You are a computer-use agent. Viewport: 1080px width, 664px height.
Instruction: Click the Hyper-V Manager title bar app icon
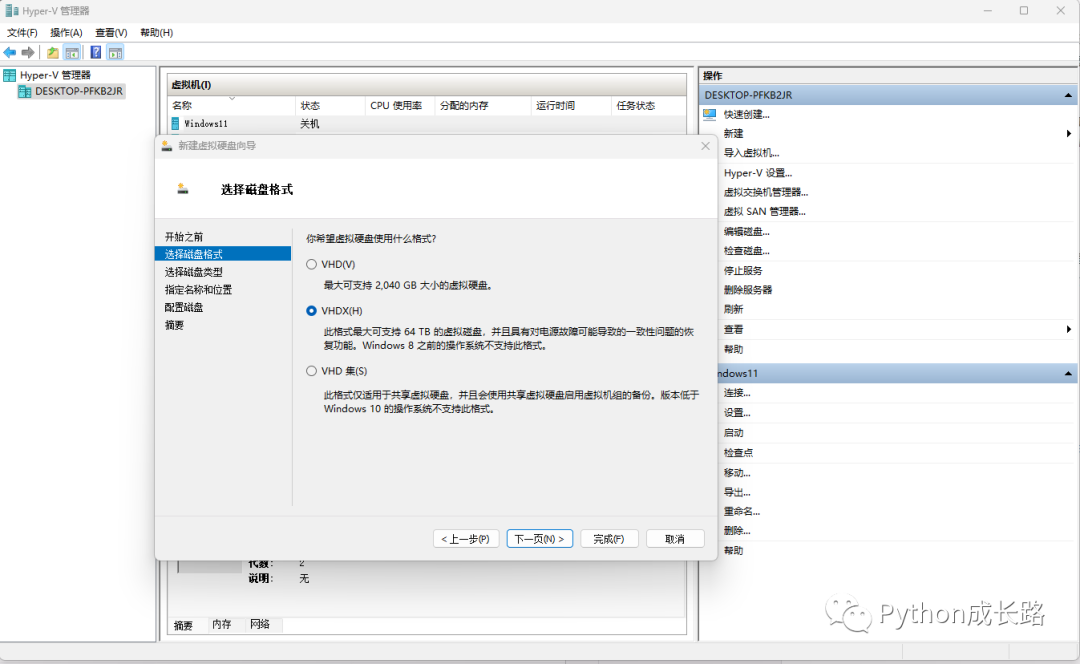tap(12, 10)
